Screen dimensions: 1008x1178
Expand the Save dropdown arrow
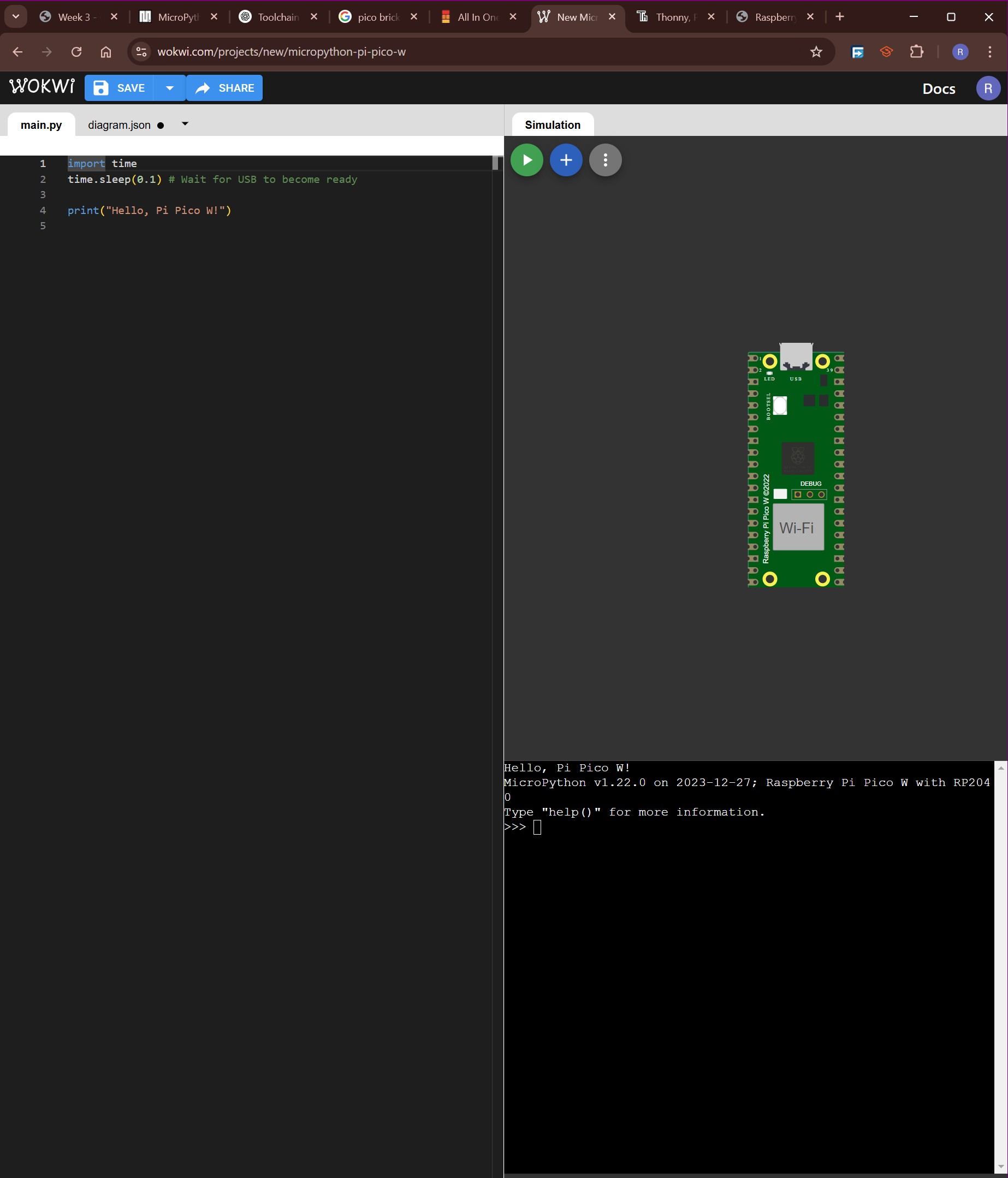169,88
